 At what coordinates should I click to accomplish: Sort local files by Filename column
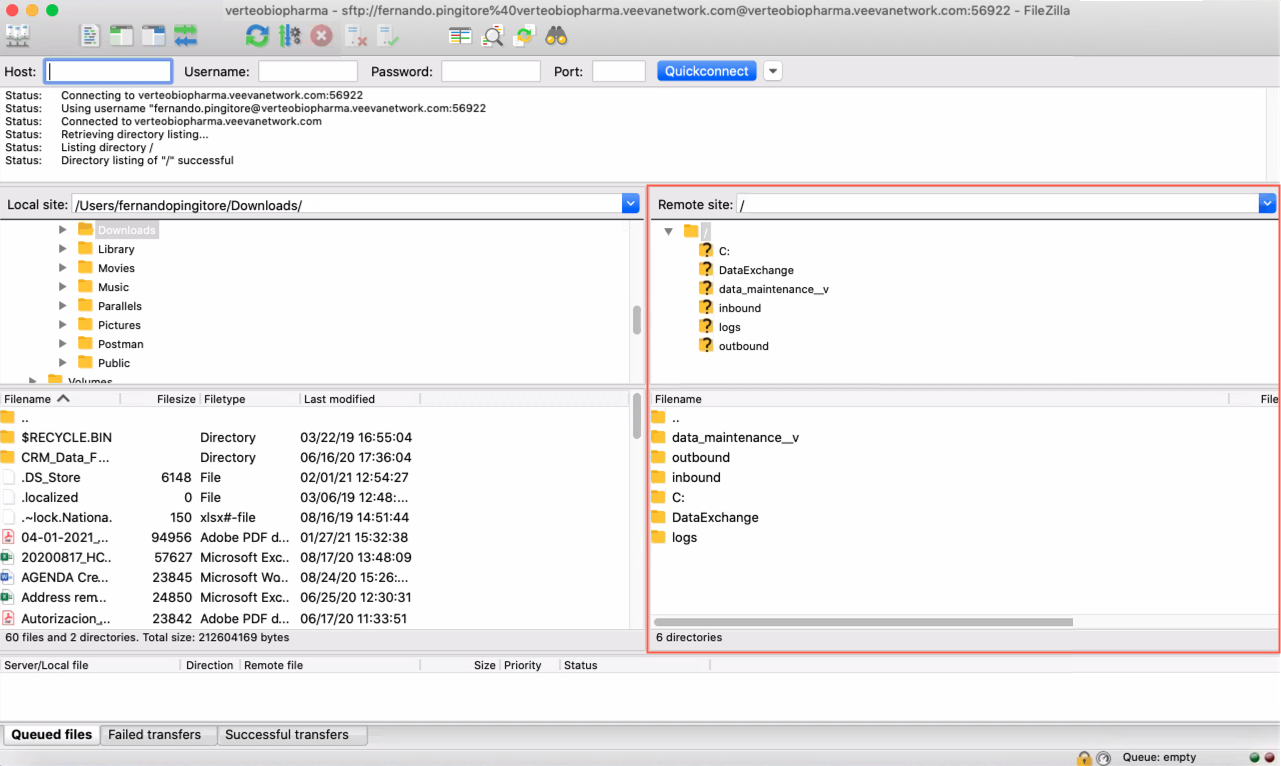pyautogui.click(x=60, y=399)
